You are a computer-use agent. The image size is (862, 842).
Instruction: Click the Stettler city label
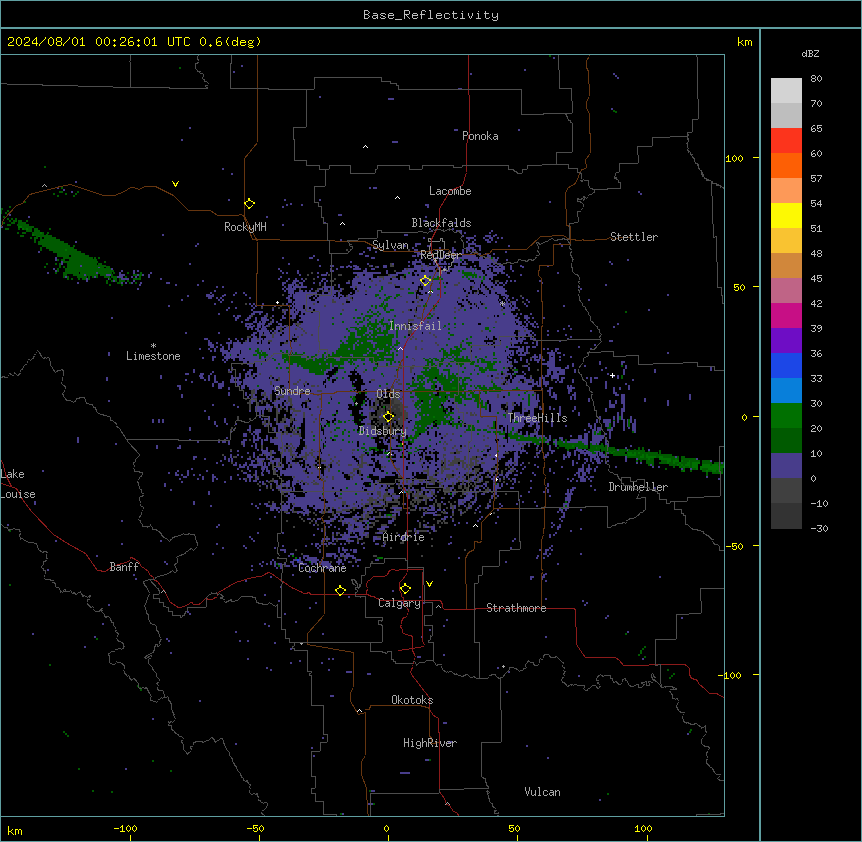[x=634, y=237]
